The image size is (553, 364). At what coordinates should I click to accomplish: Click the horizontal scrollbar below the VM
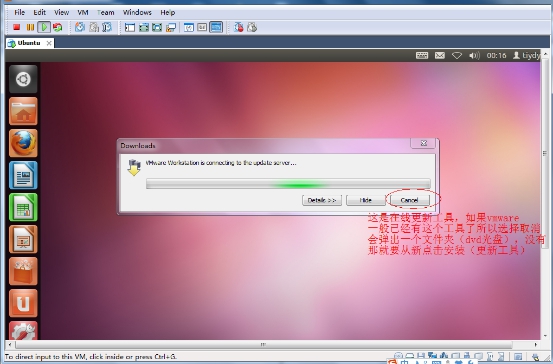point(264,344)
